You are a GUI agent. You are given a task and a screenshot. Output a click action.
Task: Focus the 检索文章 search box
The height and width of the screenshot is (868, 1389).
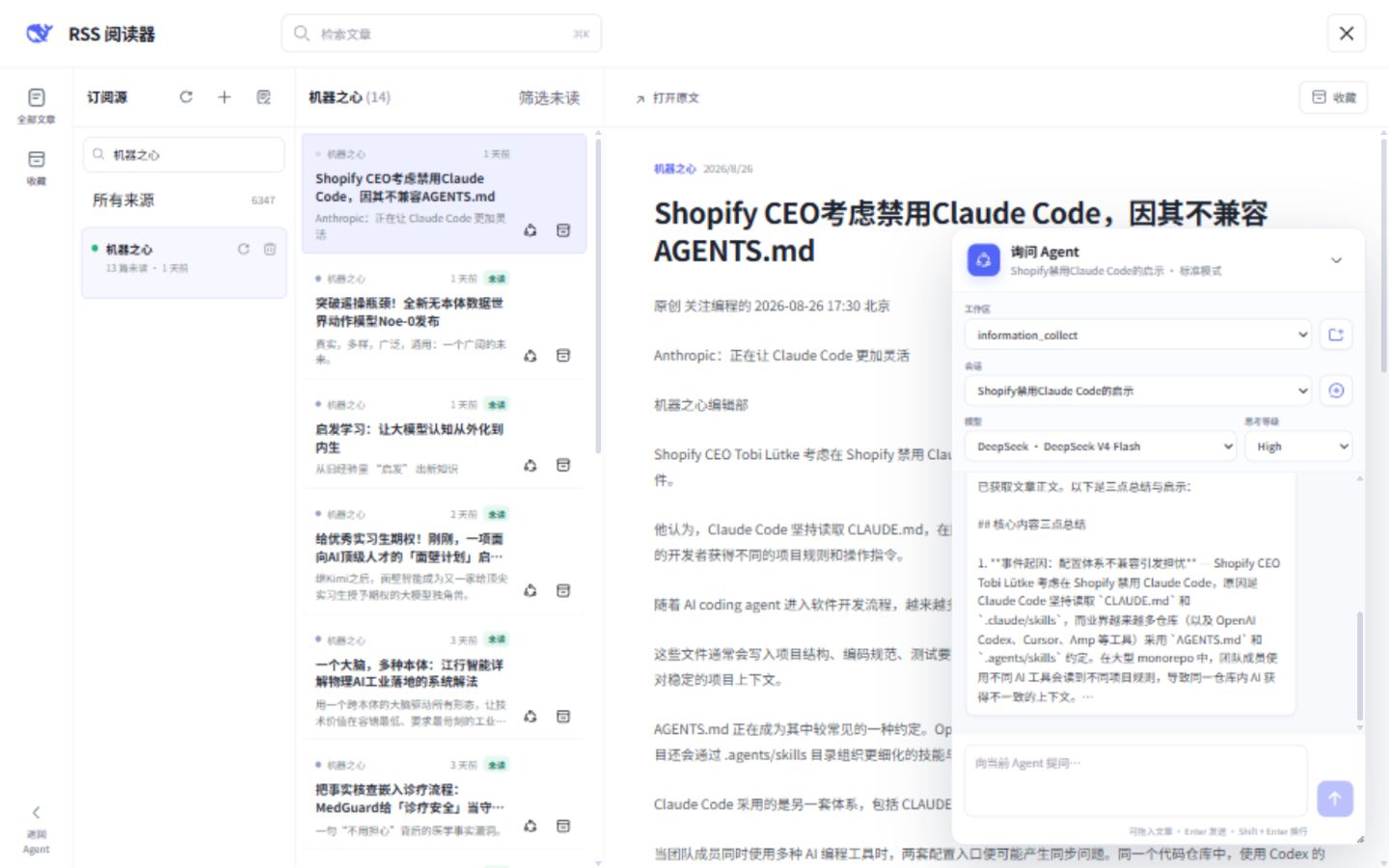click(x=442, y=34)
